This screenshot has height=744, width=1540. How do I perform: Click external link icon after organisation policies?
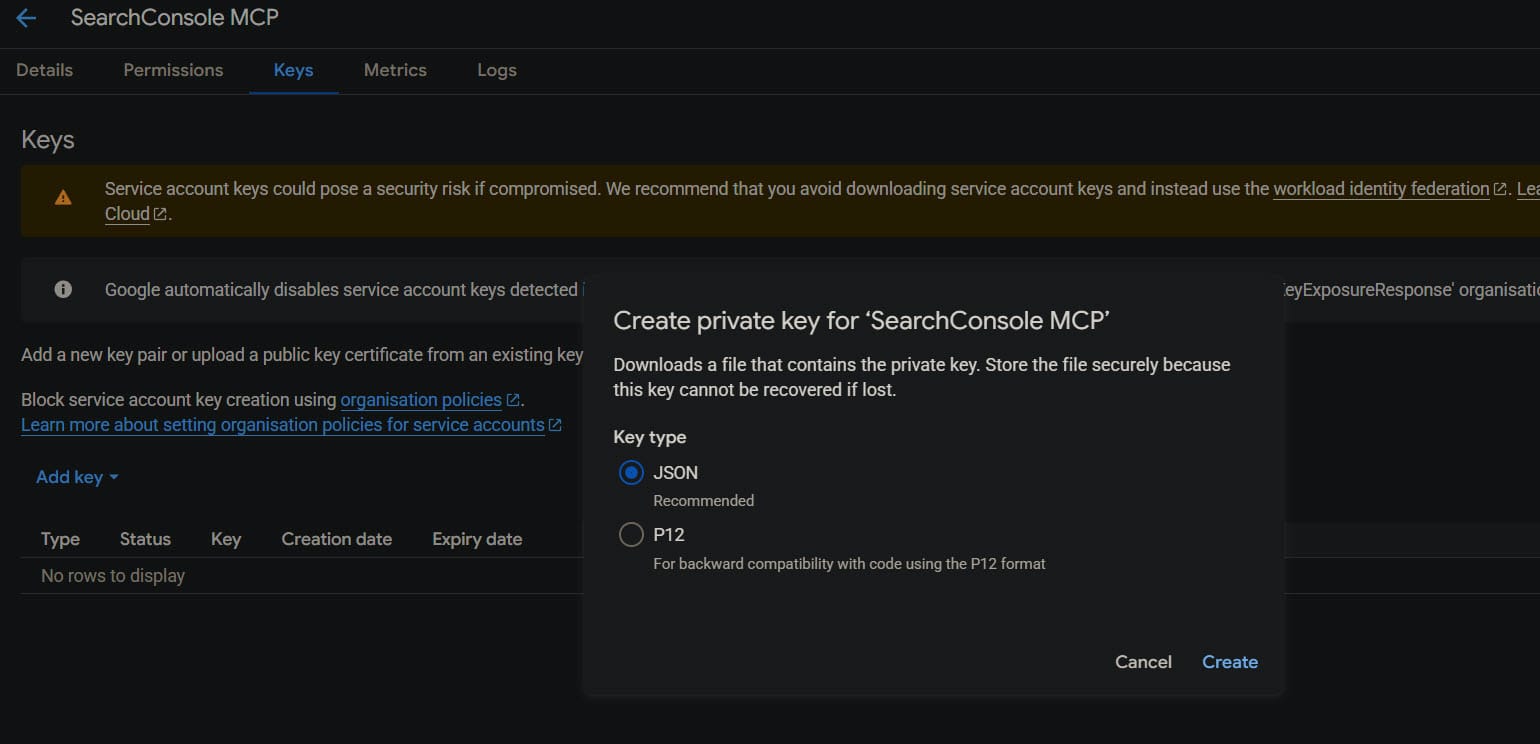click(513, 400)
